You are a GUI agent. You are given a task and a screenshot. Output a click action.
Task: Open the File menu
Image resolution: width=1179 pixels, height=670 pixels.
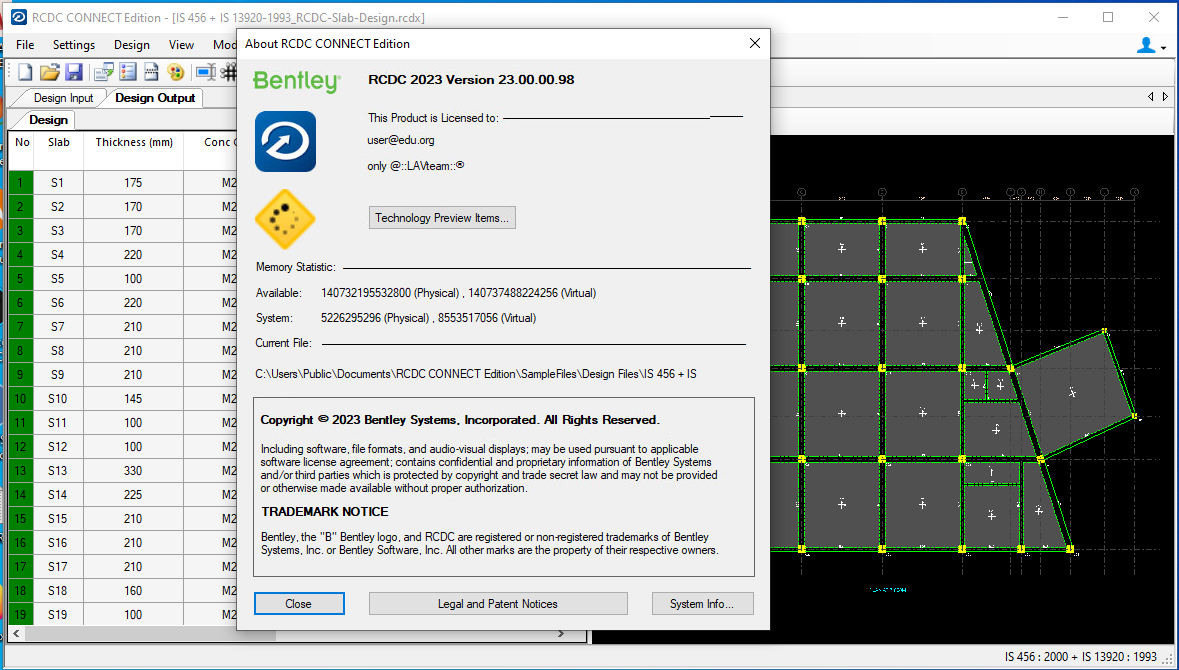25,45
